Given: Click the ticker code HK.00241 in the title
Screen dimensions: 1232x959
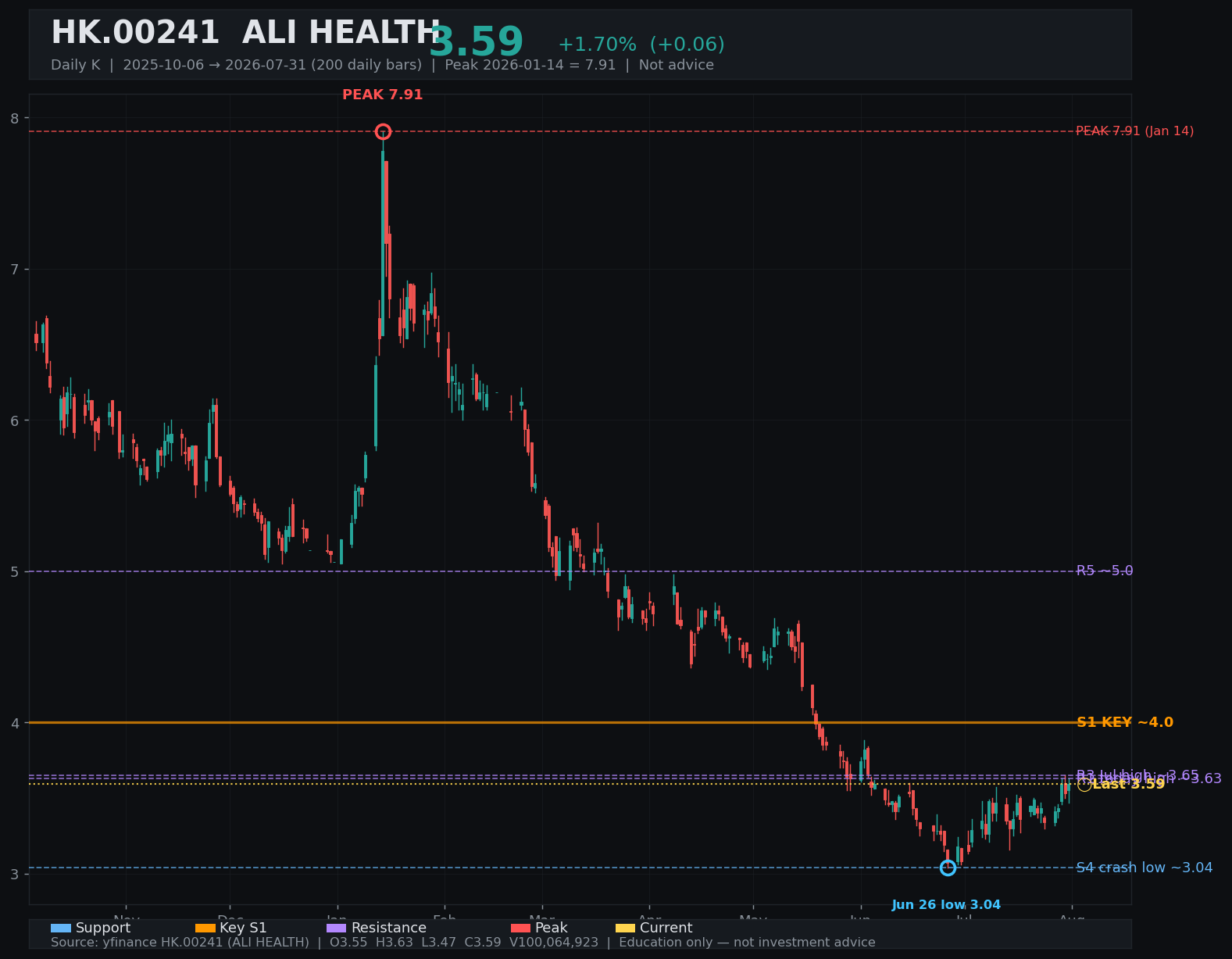Looking at the screenshot, I should [x=135, y=34].
